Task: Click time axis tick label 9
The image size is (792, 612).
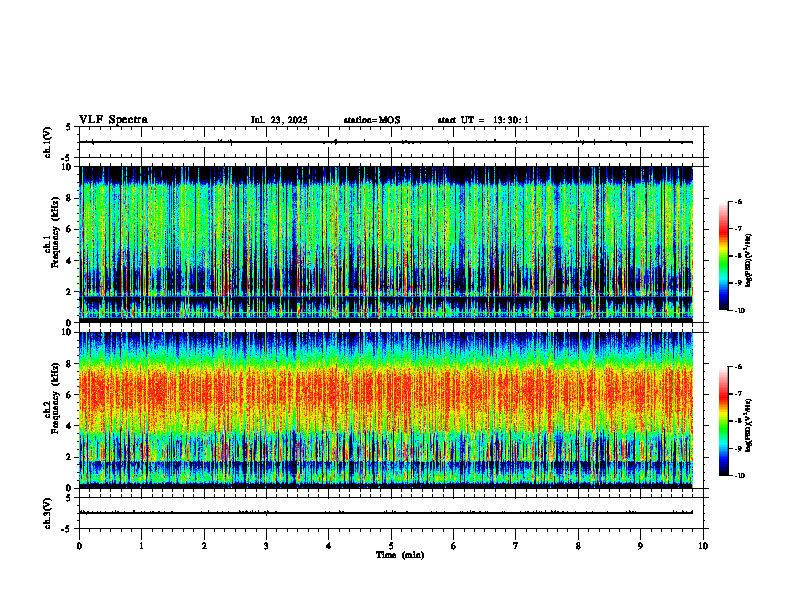Action: click(640, 546)
